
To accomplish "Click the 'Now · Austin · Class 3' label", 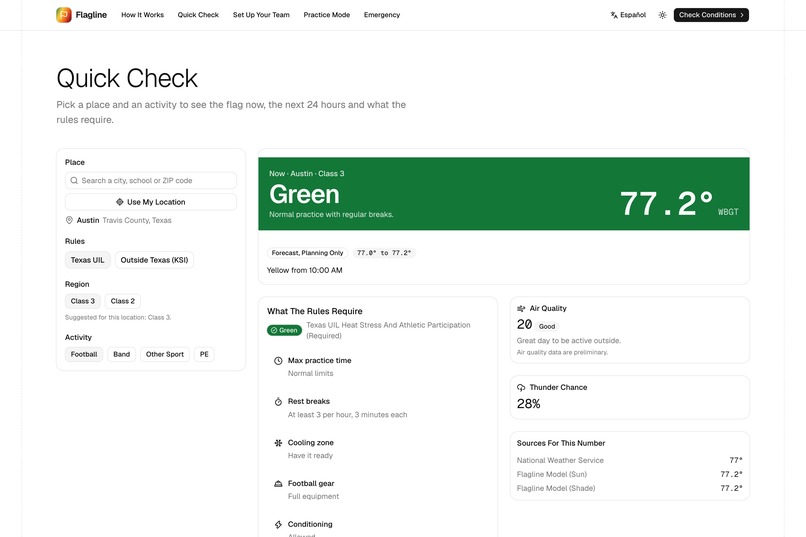I will (x=307, y=174).
